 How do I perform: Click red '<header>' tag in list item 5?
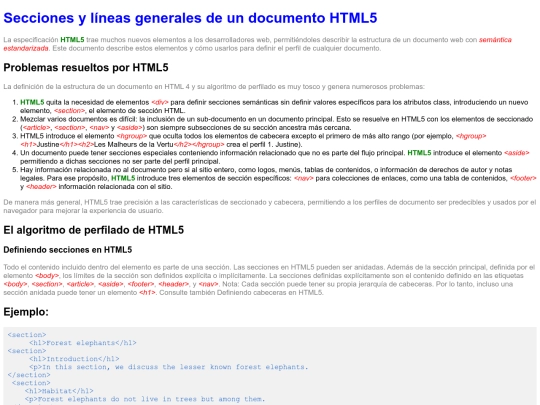click(41, 187)
